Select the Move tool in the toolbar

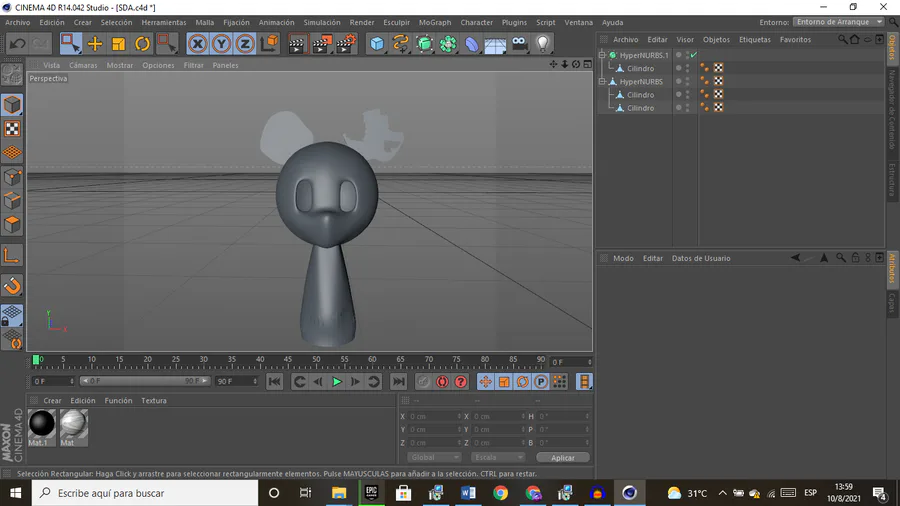95,43
